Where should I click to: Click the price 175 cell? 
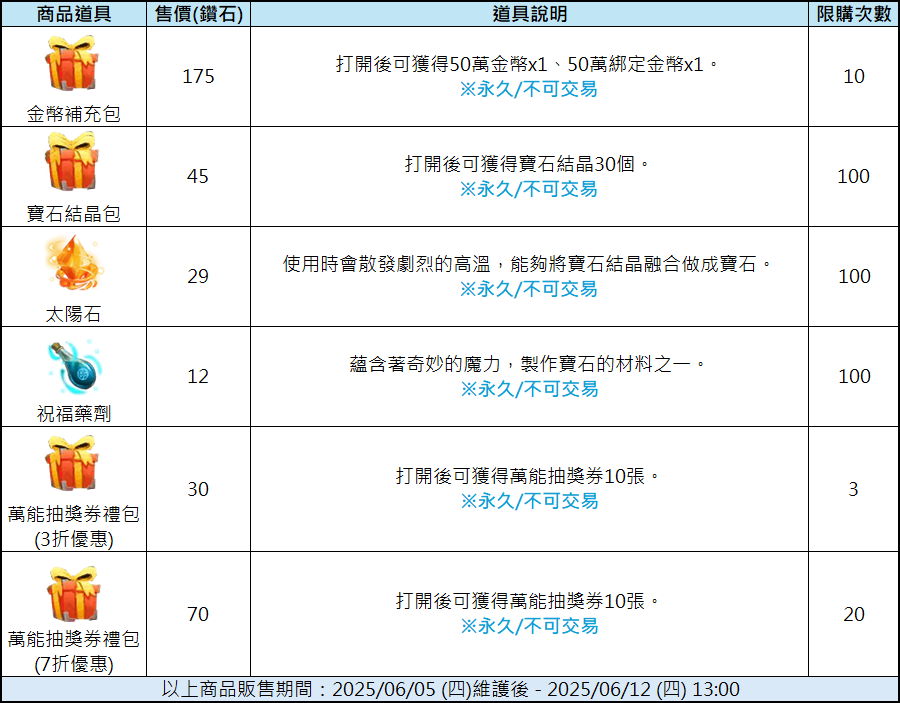click(199, 76)
